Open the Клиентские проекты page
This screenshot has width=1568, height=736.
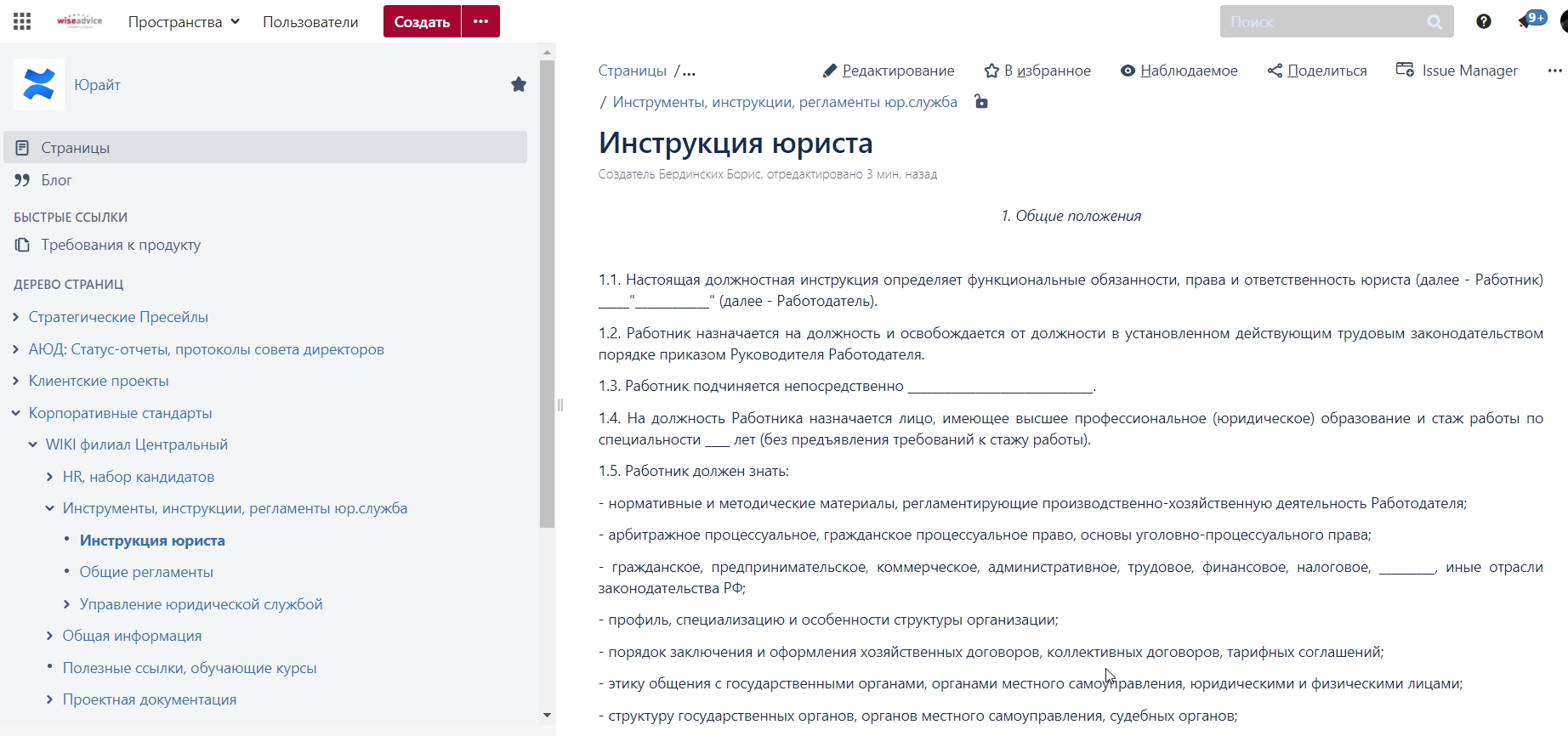click(99, 381)
